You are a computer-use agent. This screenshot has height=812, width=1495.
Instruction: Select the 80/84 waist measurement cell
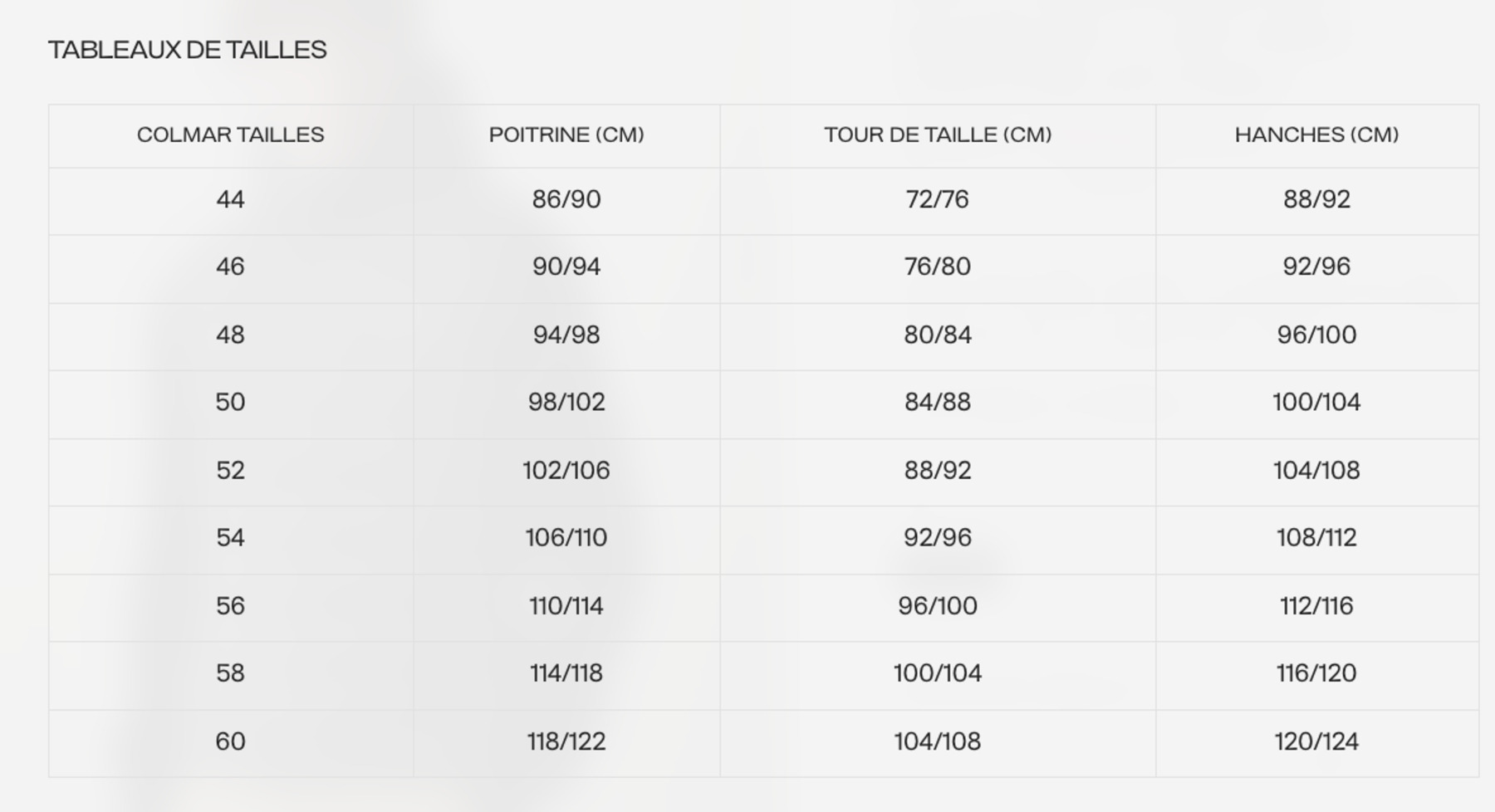coord(938,335)
